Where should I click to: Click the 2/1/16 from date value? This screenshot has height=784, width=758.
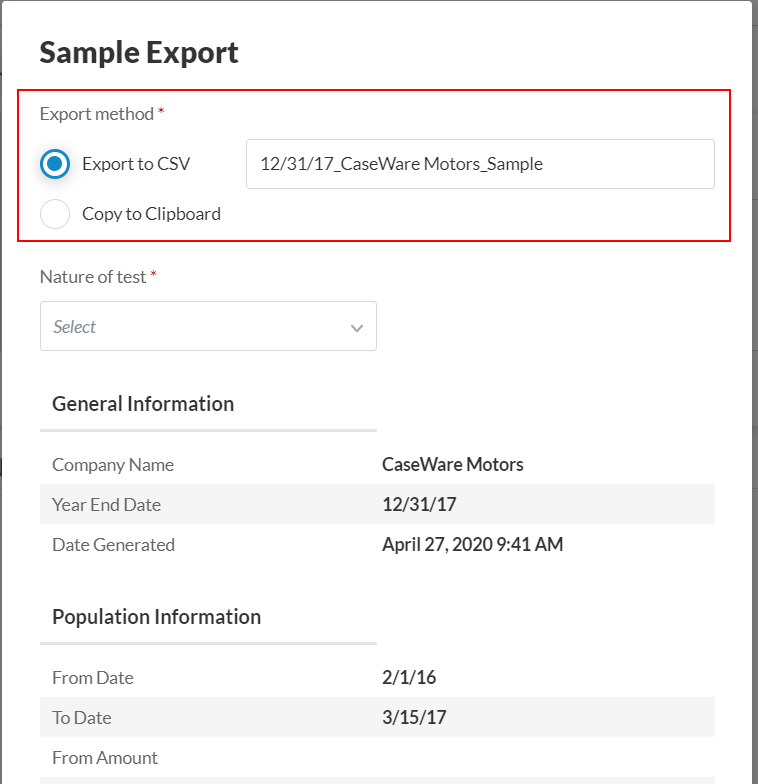[x=409, y=678]
